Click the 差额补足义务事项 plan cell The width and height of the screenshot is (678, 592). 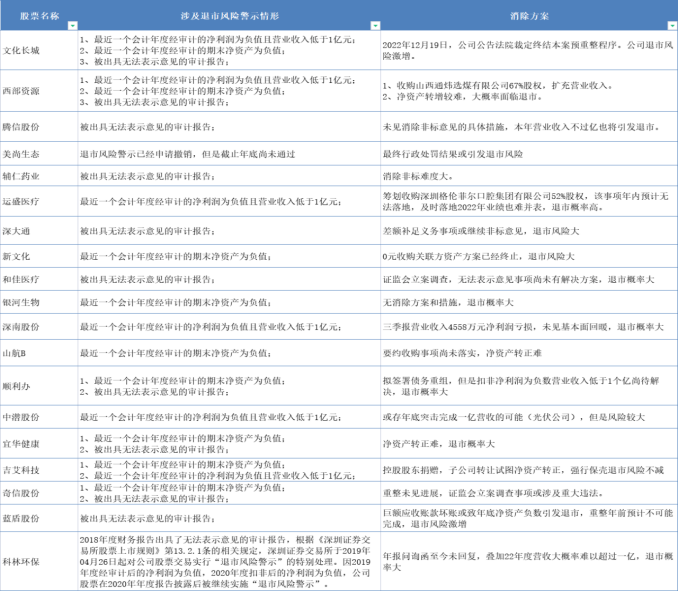pos(529,231)
